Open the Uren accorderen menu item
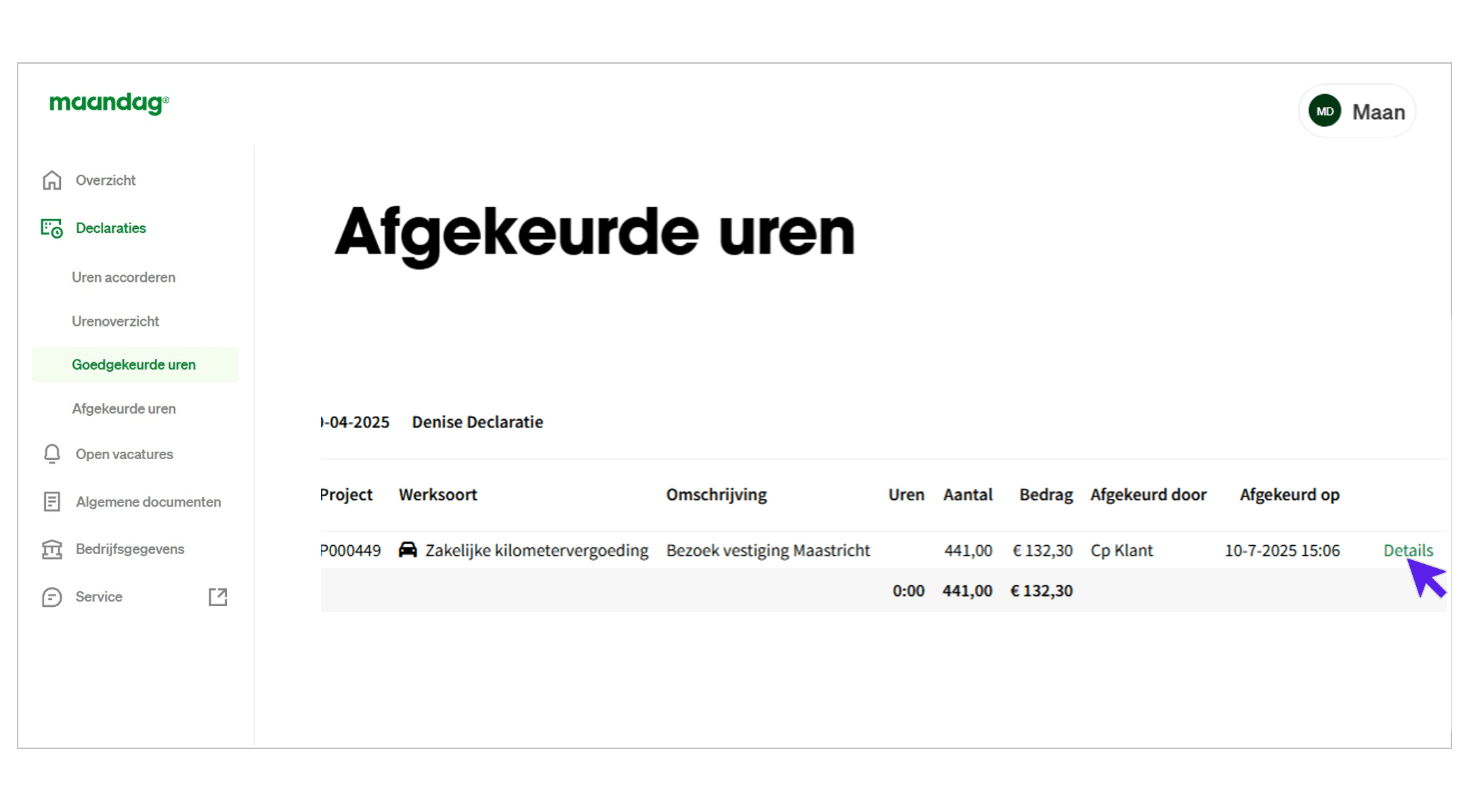 (x=123, y=277)
